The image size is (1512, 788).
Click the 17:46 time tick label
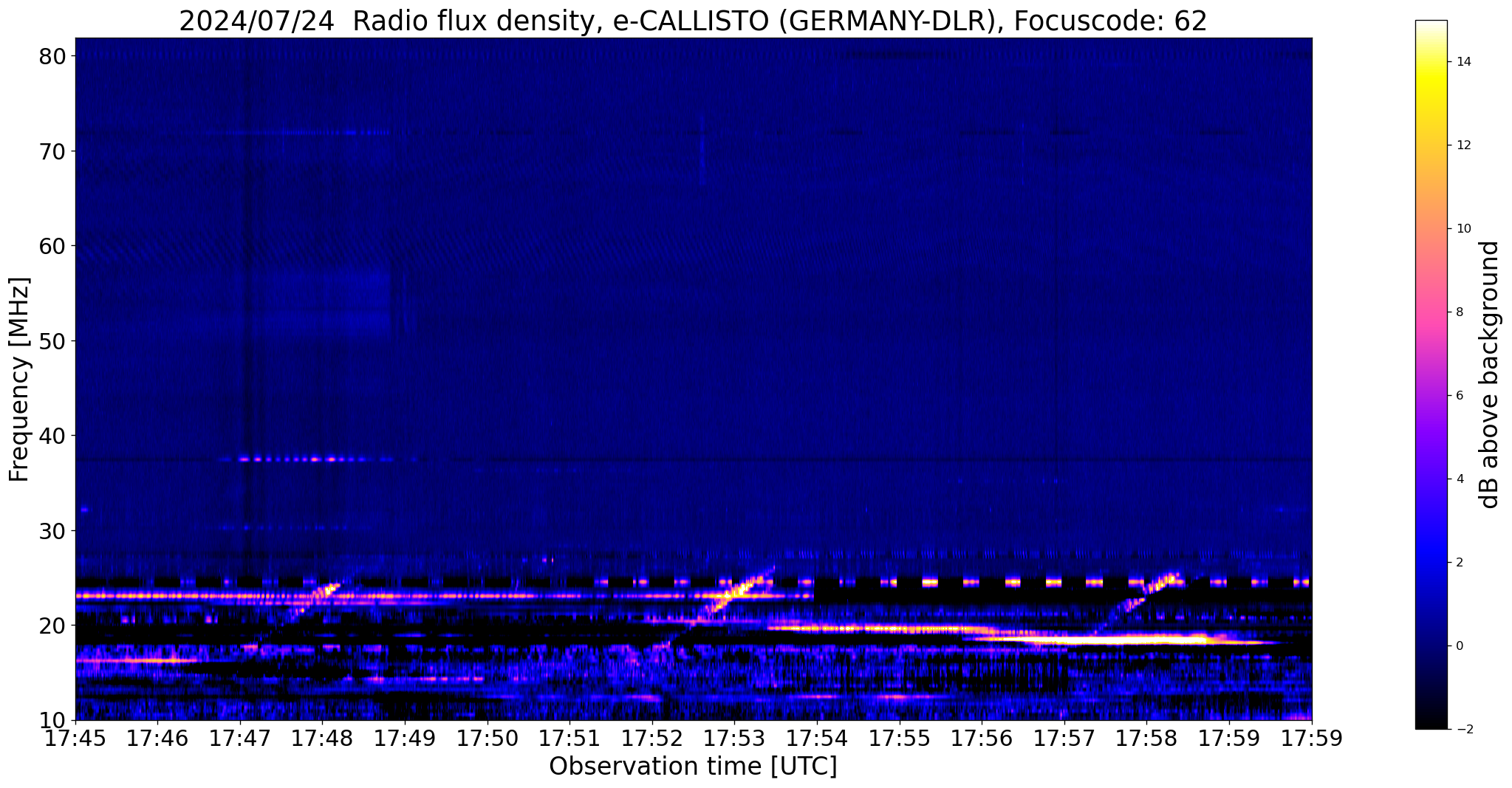(158, 739)
